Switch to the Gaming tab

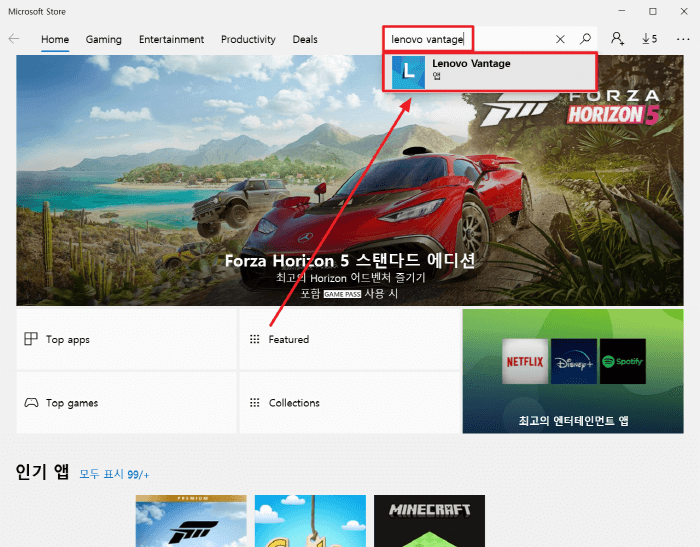tap(104, 39)
